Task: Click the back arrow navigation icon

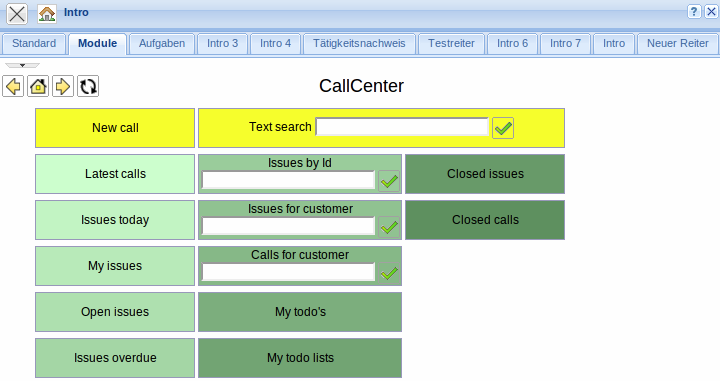Action: (x=13, y=86)
